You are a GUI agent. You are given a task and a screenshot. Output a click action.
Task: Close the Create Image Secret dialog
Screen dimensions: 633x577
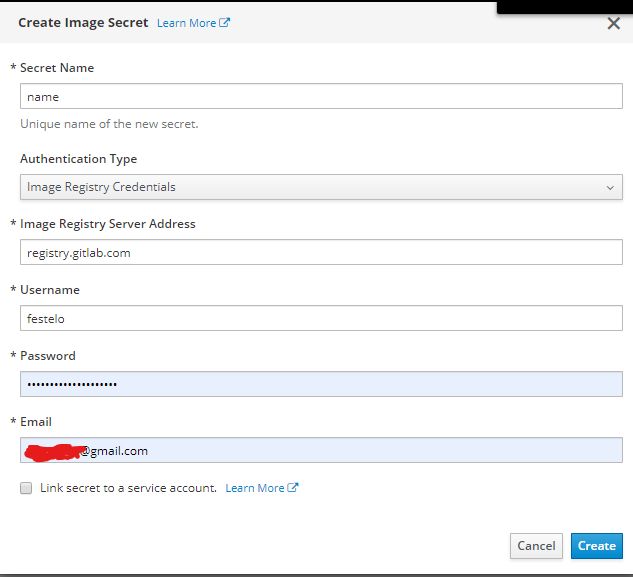(613, 23)
